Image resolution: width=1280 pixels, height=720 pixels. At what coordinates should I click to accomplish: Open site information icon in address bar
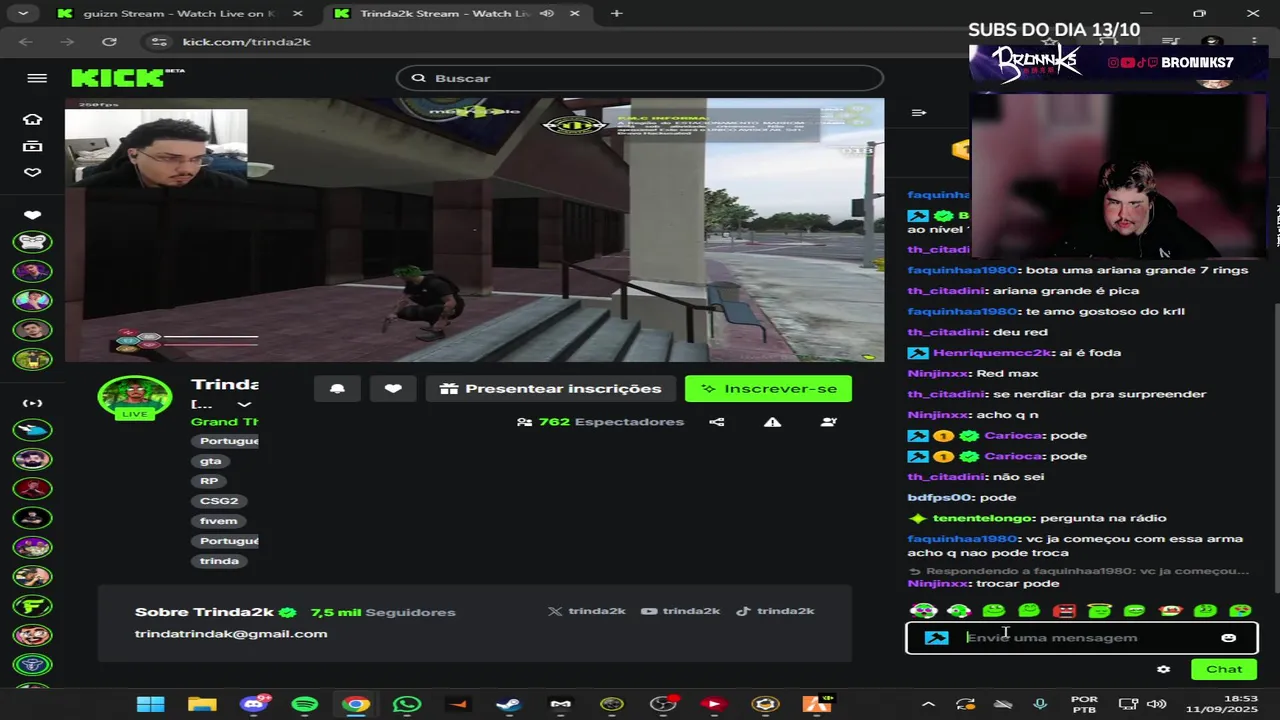tap(158, 42)
